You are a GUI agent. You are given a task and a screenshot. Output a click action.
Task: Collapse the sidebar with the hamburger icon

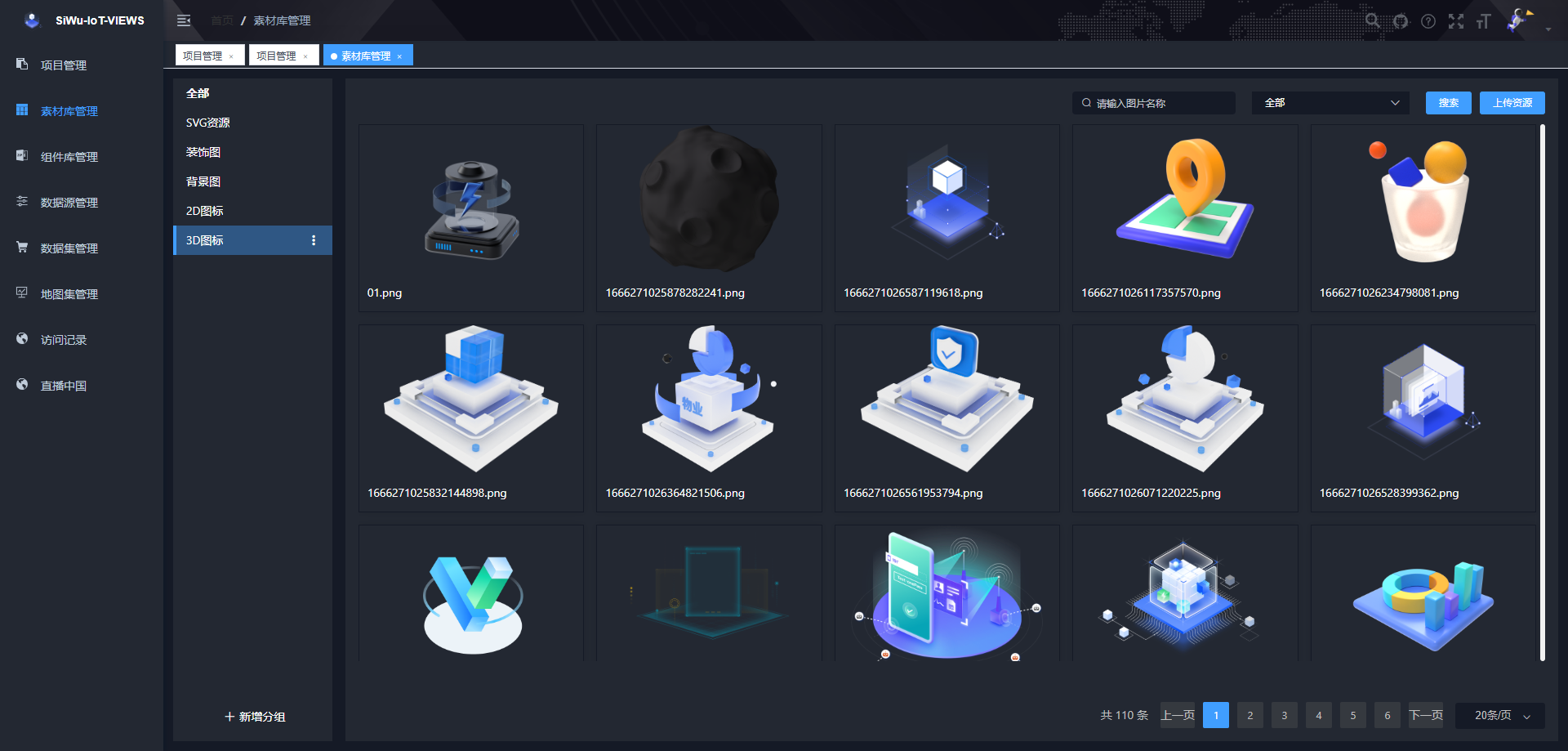tap(184, 20)
